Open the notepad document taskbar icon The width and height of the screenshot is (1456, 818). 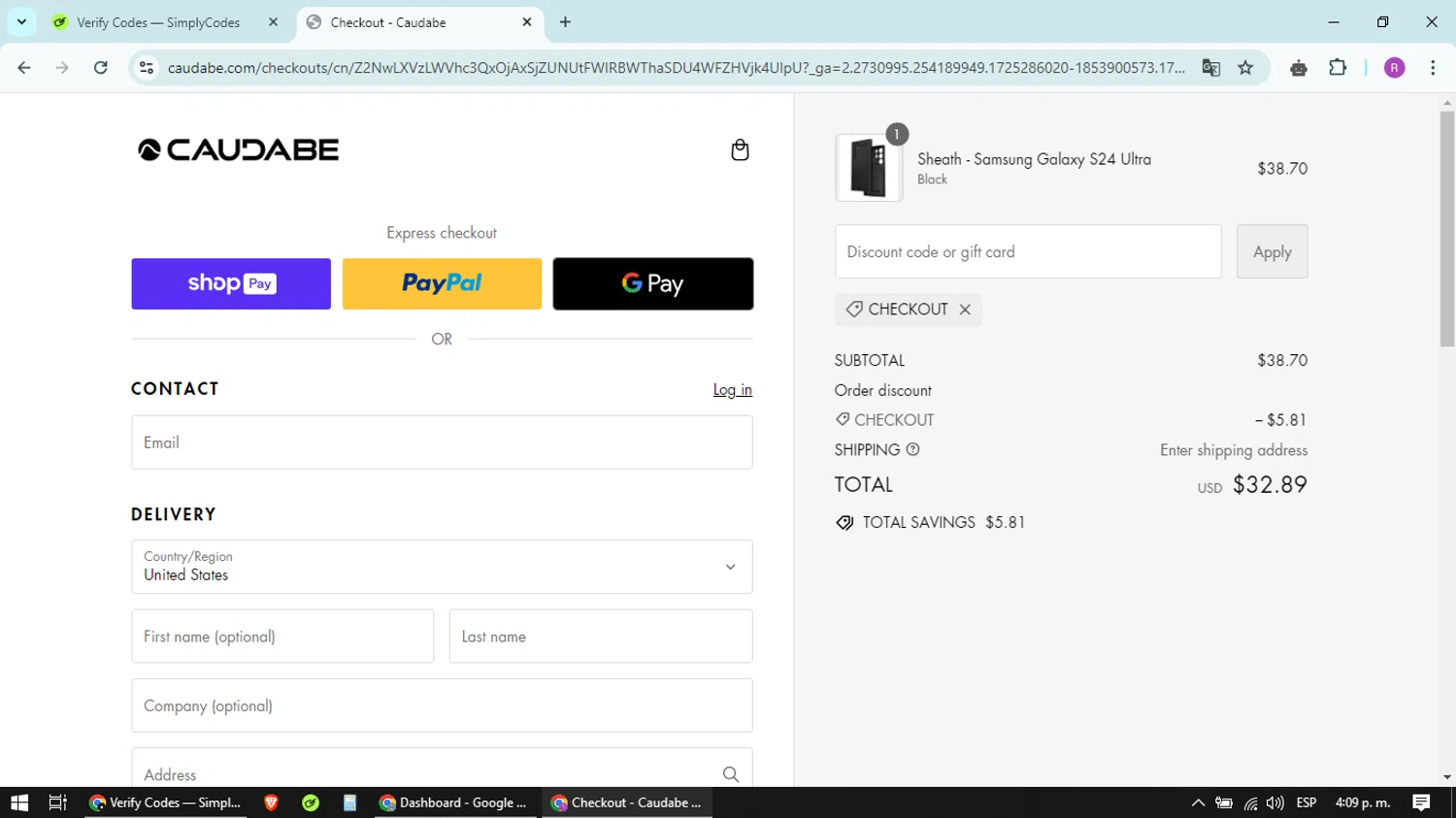[x=349, y=802]
